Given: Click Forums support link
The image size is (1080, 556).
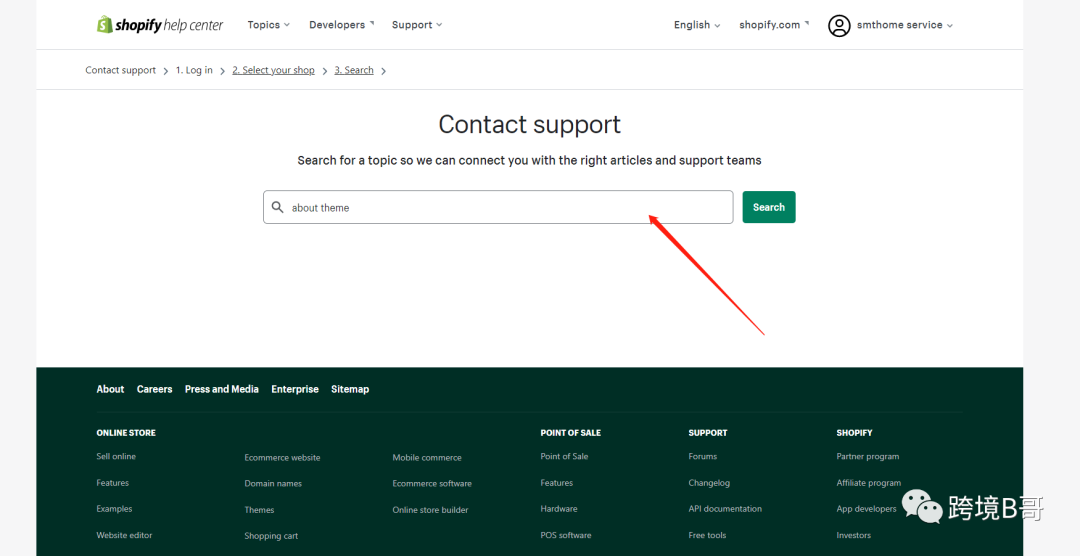Looking at the screenshot, I should 703,456.
